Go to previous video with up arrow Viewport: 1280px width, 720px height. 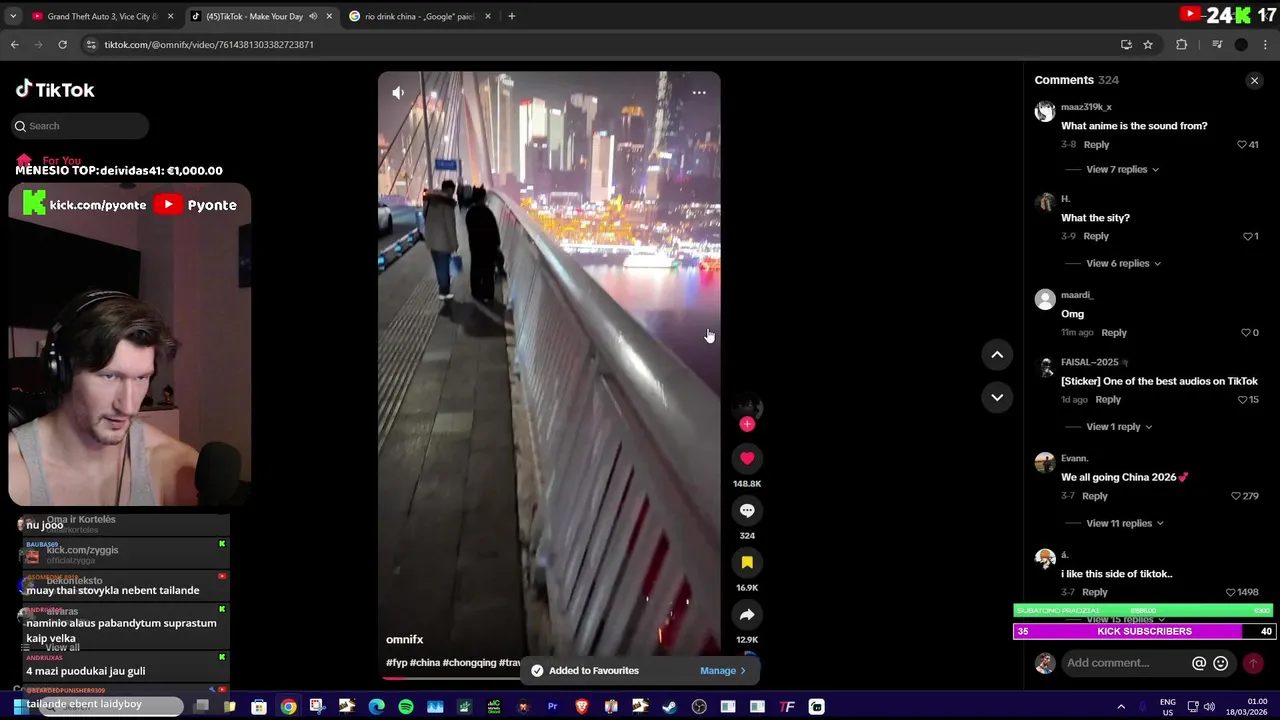point(997,354)
